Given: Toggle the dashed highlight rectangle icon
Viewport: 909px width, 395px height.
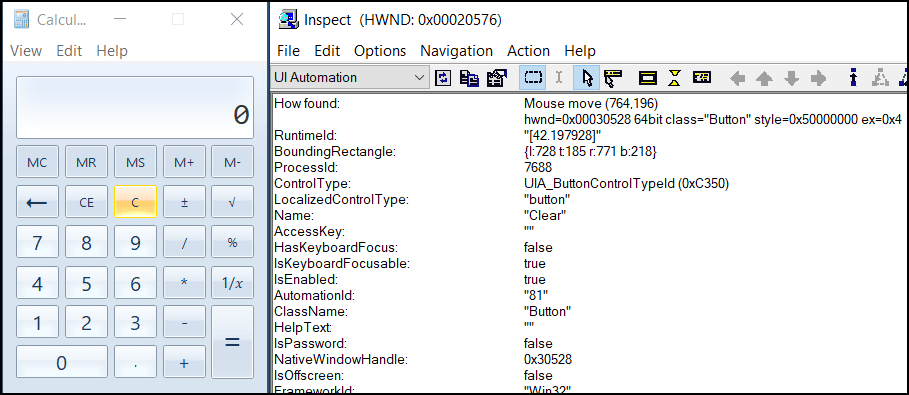Looking at the screenshot, I should click(532, 78).
